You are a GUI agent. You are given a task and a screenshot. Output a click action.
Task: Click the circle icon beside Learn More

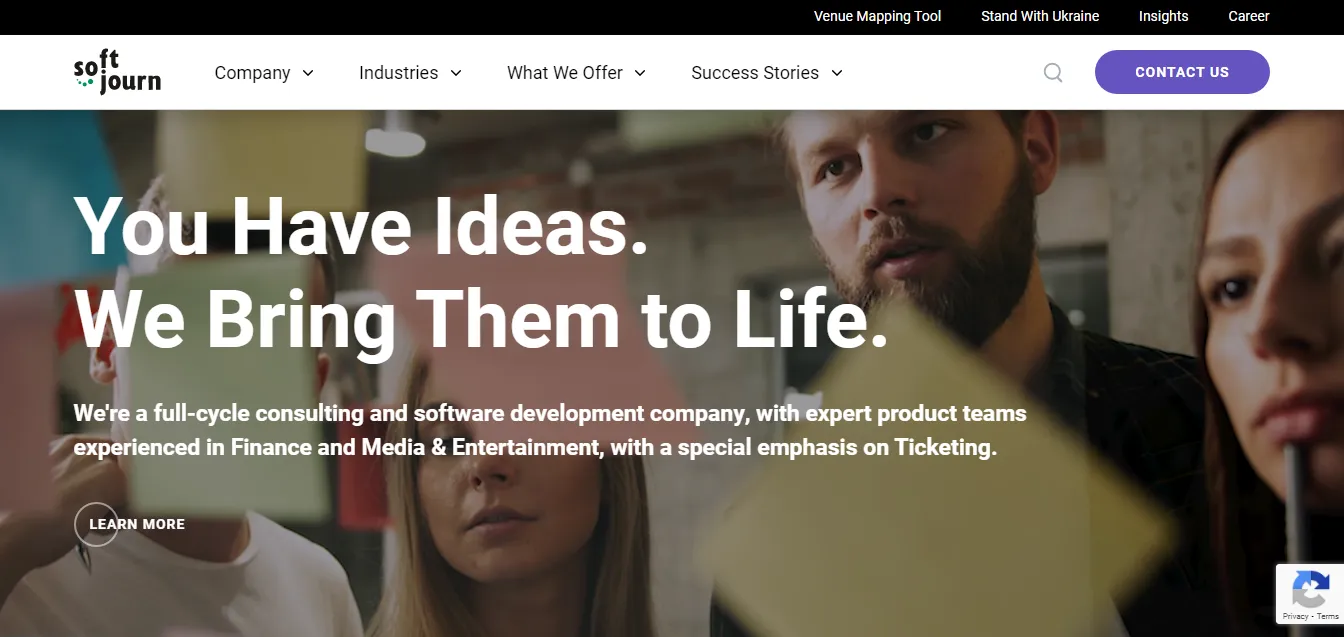[96, 524]
